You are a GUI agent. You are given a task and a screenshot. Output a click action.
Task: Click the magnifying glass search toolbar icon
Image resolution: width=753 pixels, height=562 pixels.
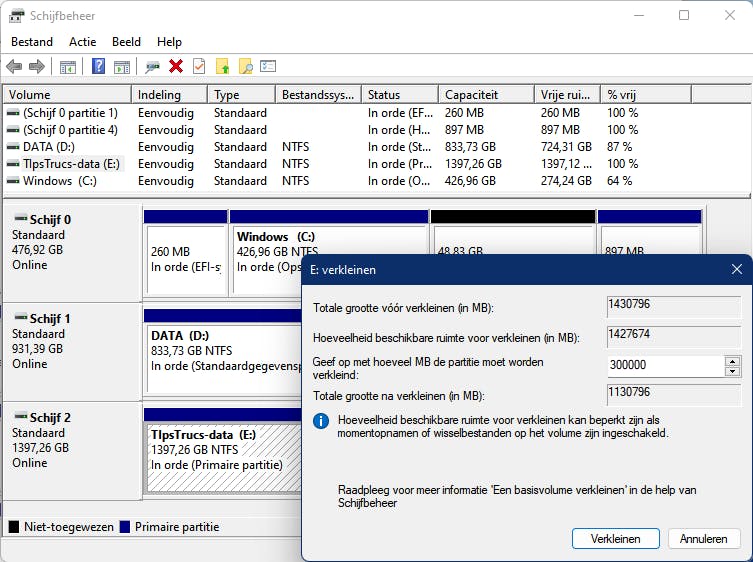click(245, 66)
